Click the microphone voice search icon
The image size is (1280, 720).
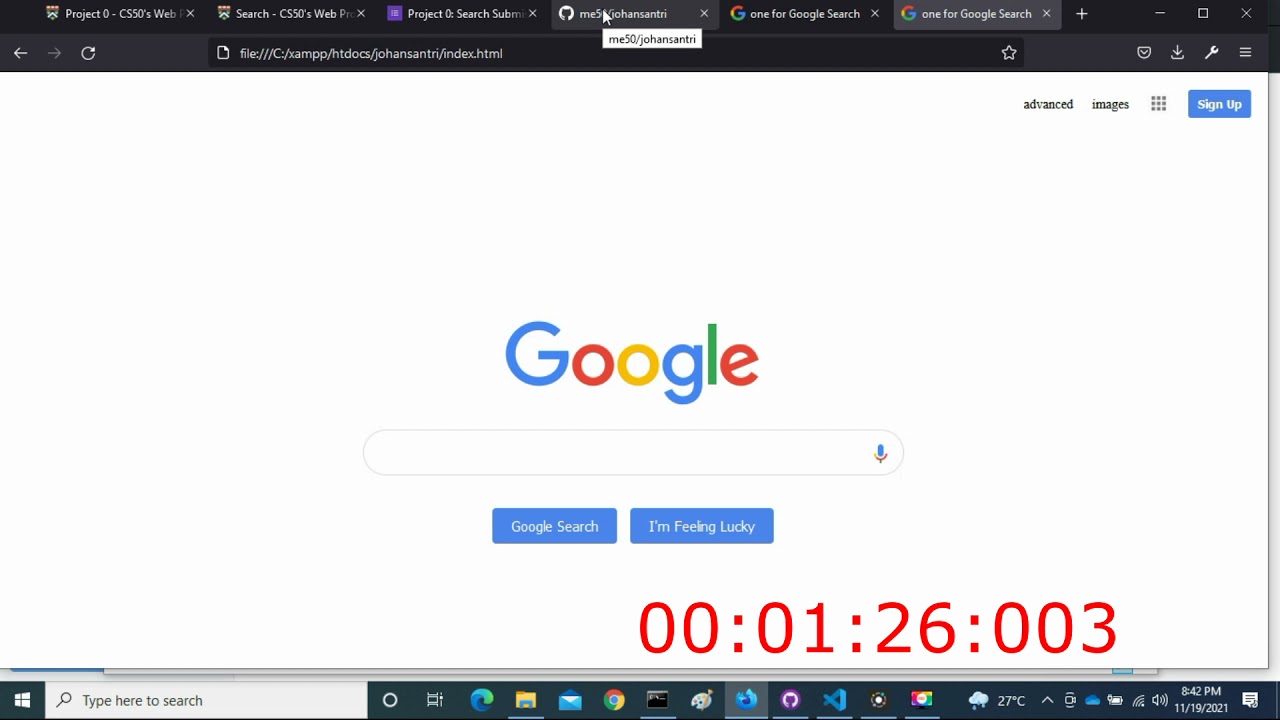(880, 454)
